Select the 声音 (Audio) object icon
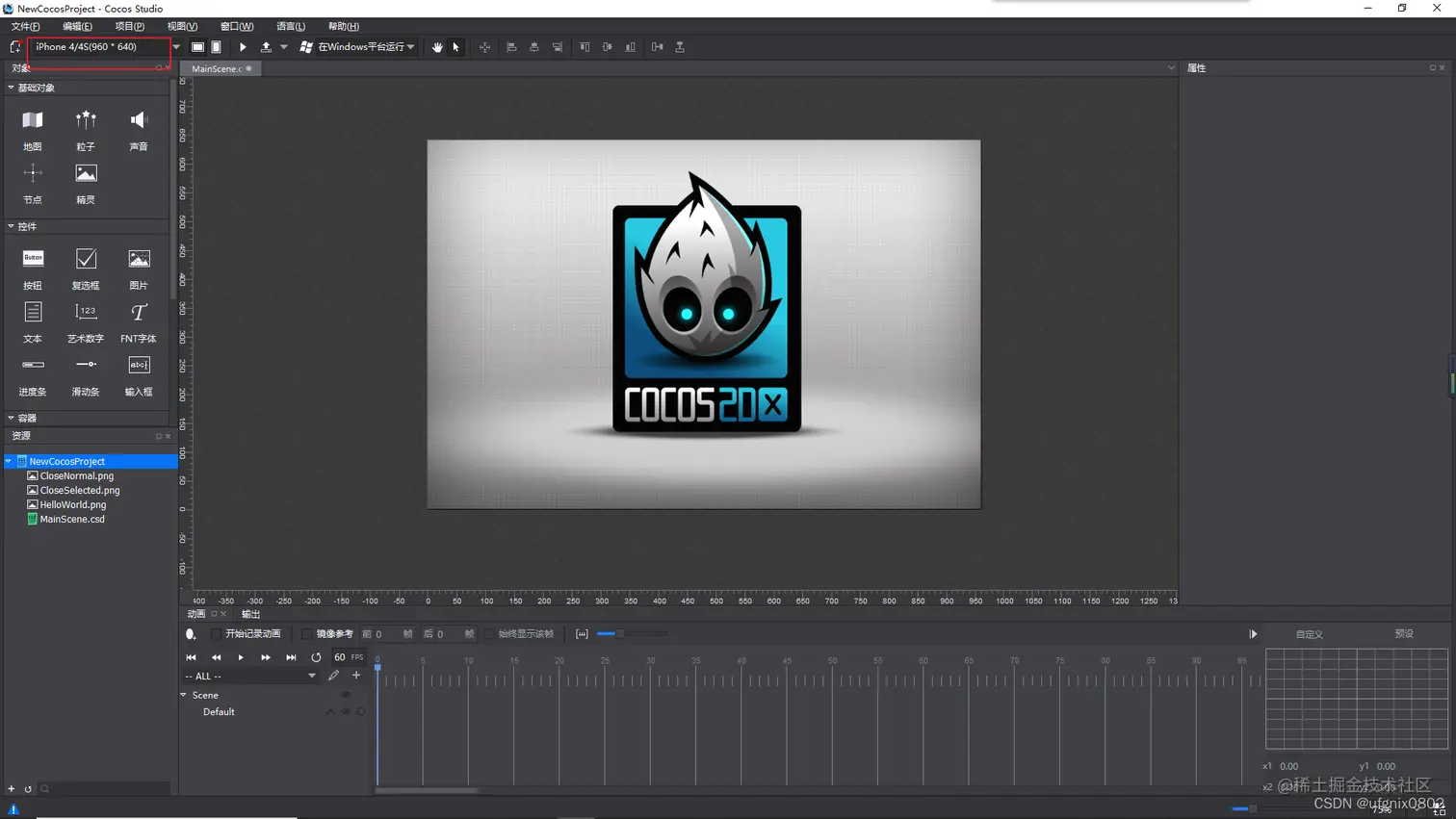Viewport: 1456px width, 819px height. point(139,120)
